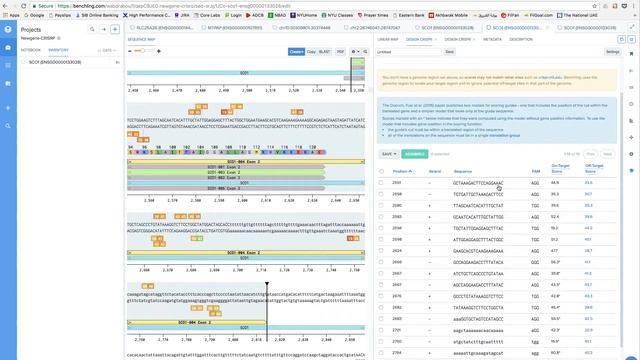Check guide at position 2551

(x=381, y=183)
